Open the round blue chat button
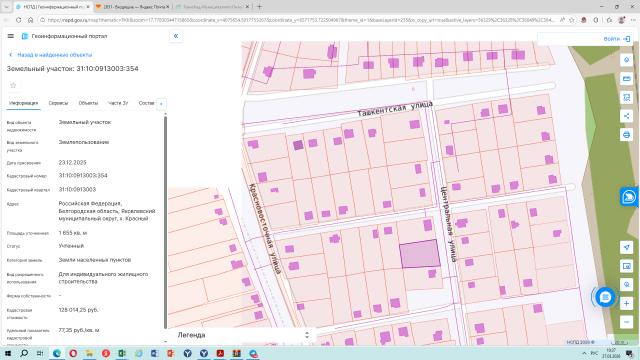 605,297
